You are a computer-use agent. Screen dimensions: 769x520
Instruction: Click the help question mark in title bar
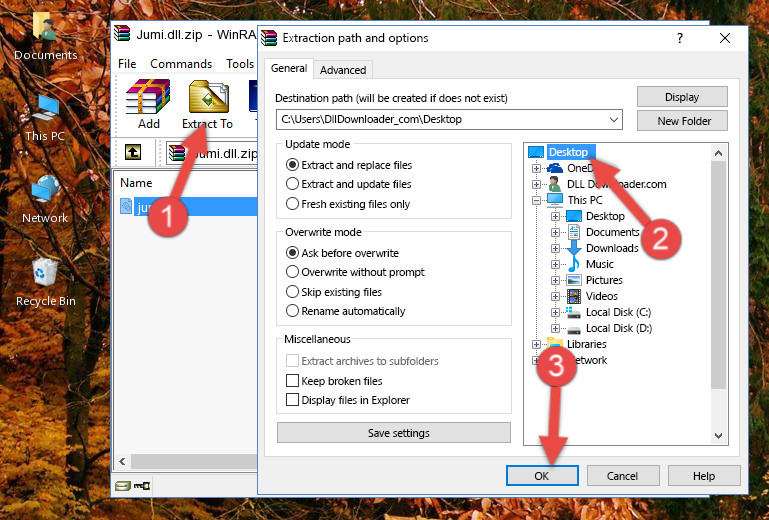point(680,38)
